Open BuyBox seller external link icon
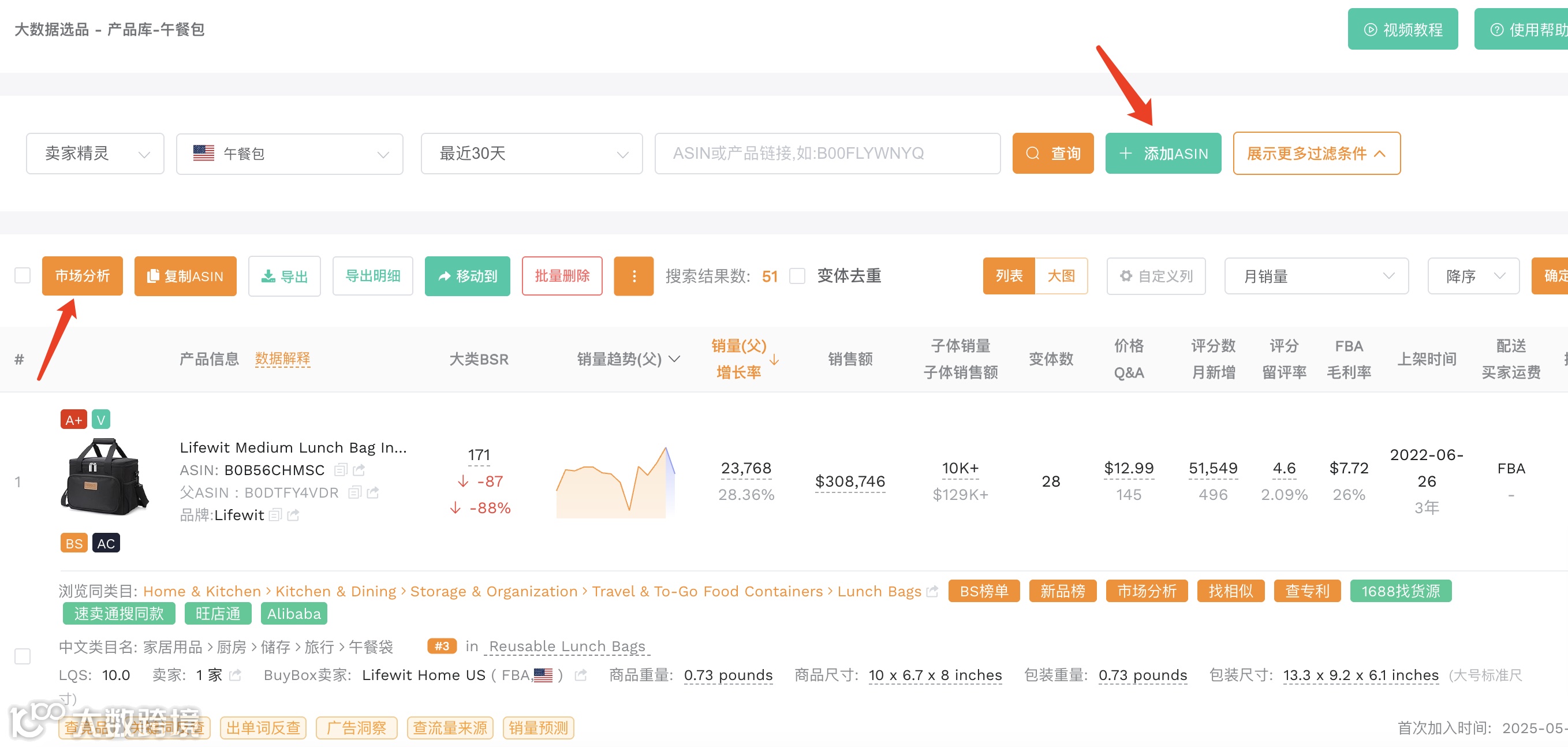1568x747 pixels. point(581,675)
